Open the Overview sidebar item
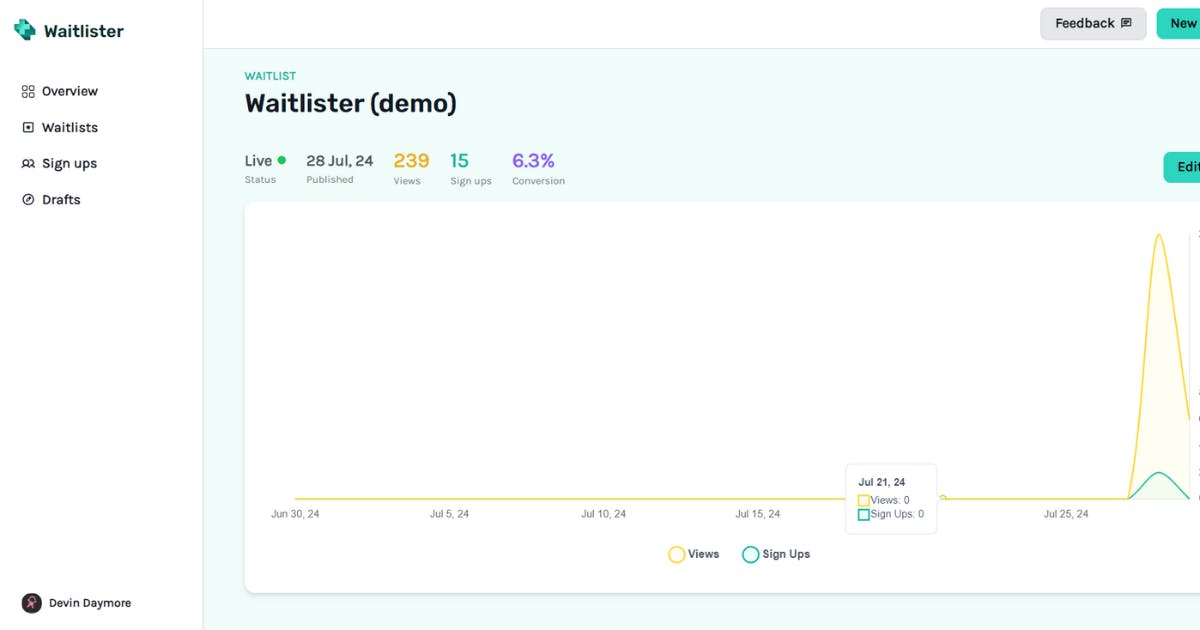Image resolution: width=1200 pixels, height=630 pixels. pos(60,91)
